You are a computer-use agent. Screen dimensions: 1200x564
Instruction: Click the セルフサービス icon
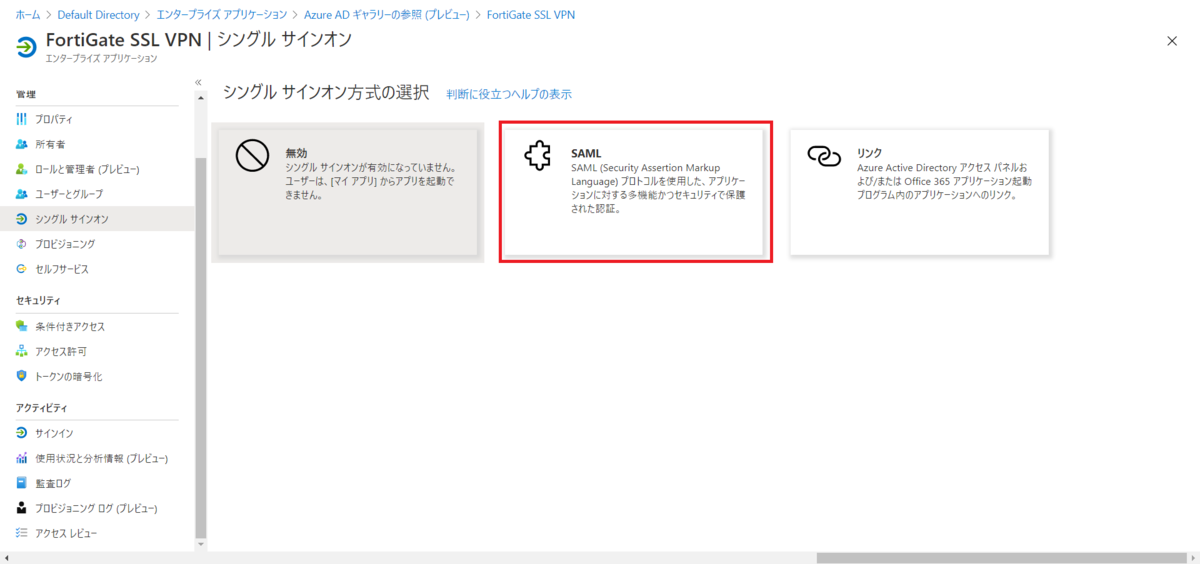(22, 269)
